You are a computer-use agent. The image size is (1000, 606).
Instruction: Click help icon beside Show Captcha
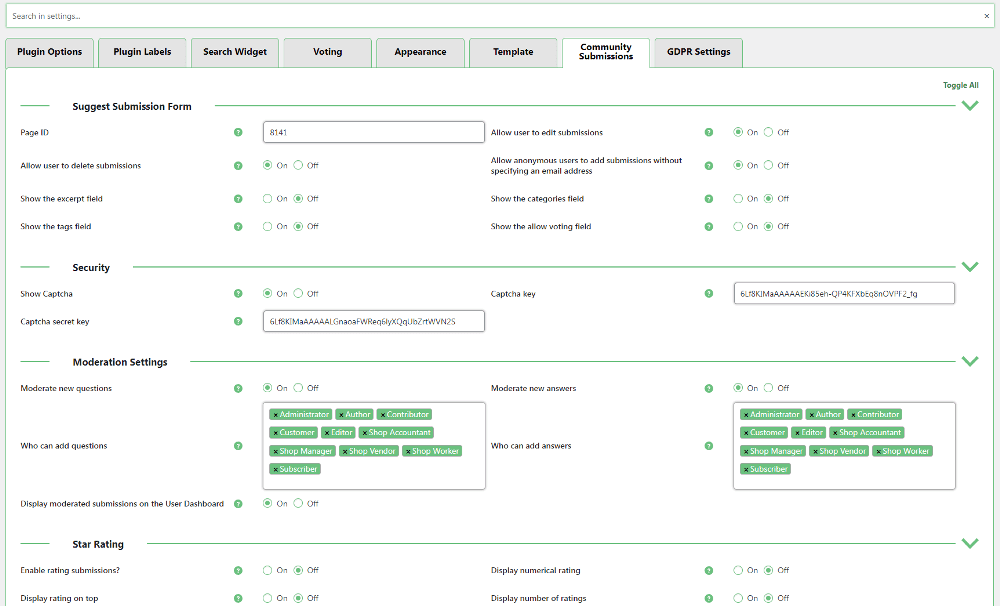pyautogui.click(x=238, y=294)
